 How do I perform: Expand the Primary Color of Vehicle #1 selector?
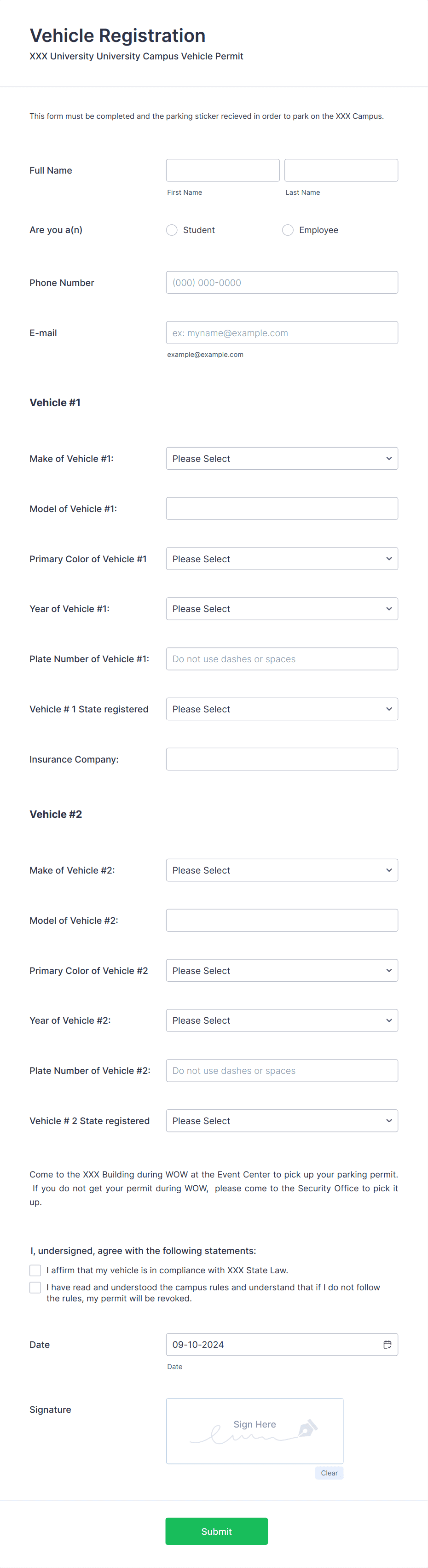coord(282,558)
